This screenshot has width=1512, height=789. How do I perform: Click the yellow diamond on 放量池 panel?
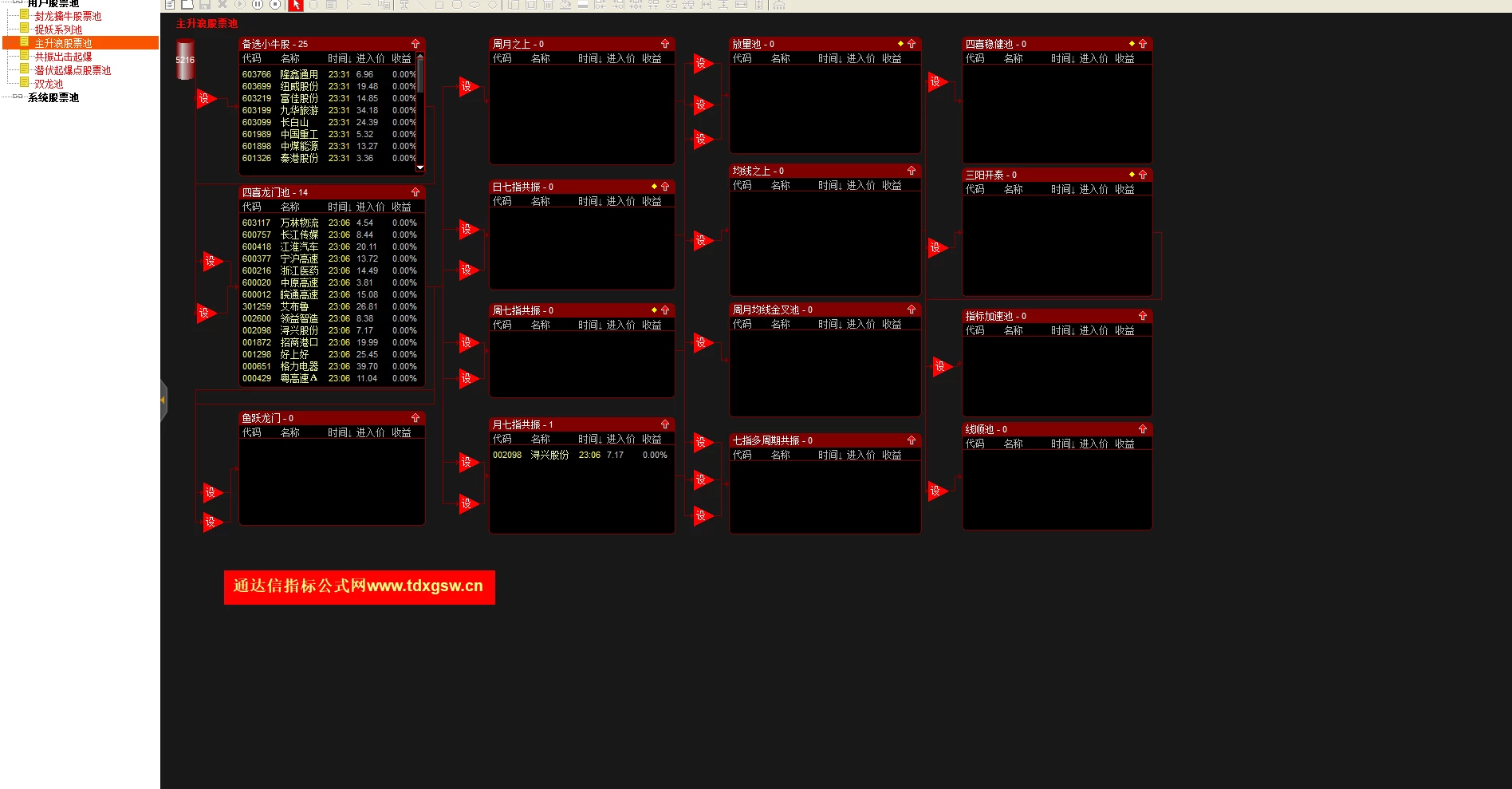[x=900, y=44]
